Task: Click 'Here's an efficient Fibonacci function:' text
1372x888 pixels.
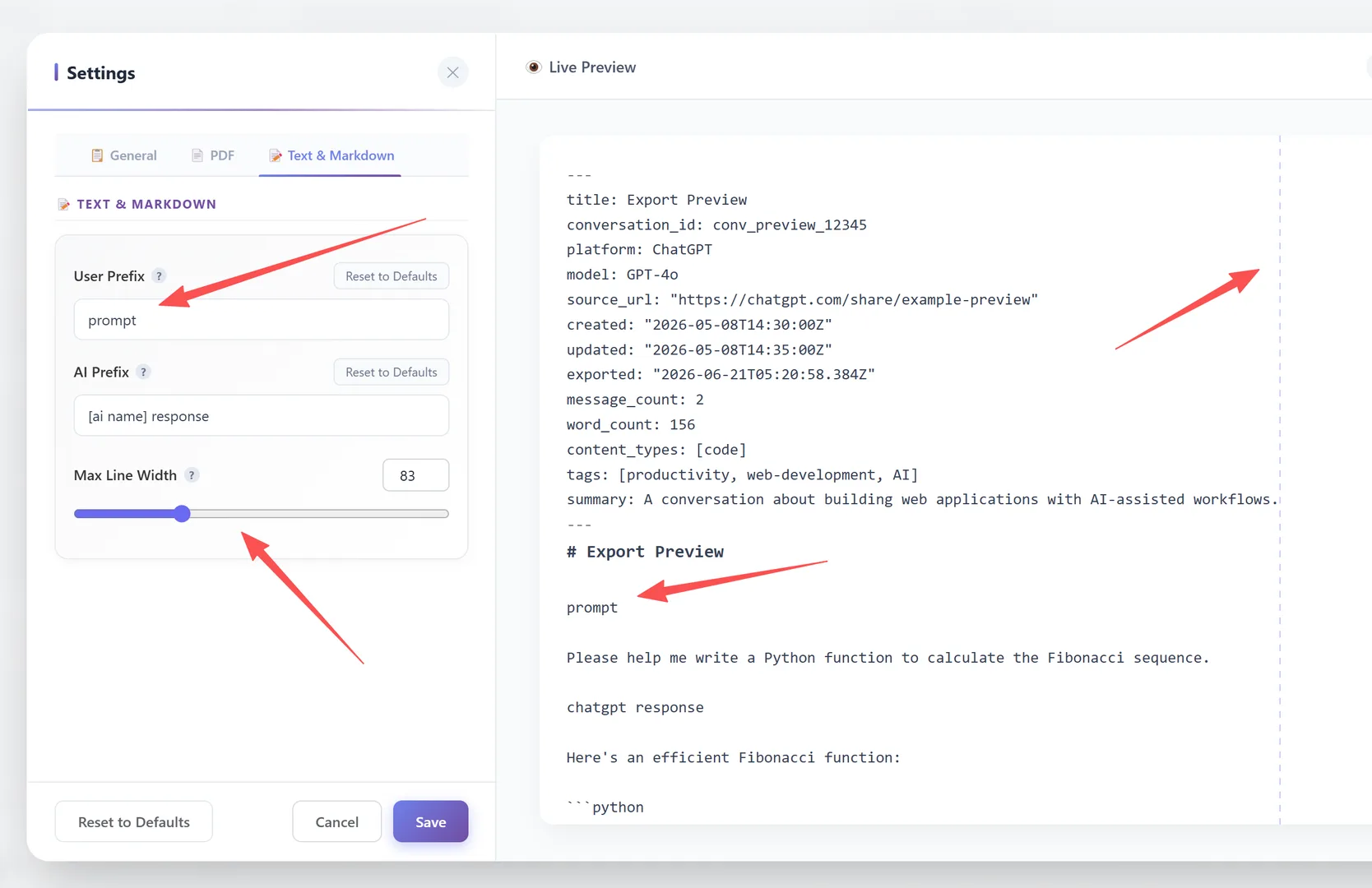Action: click(x=733, y=758)
